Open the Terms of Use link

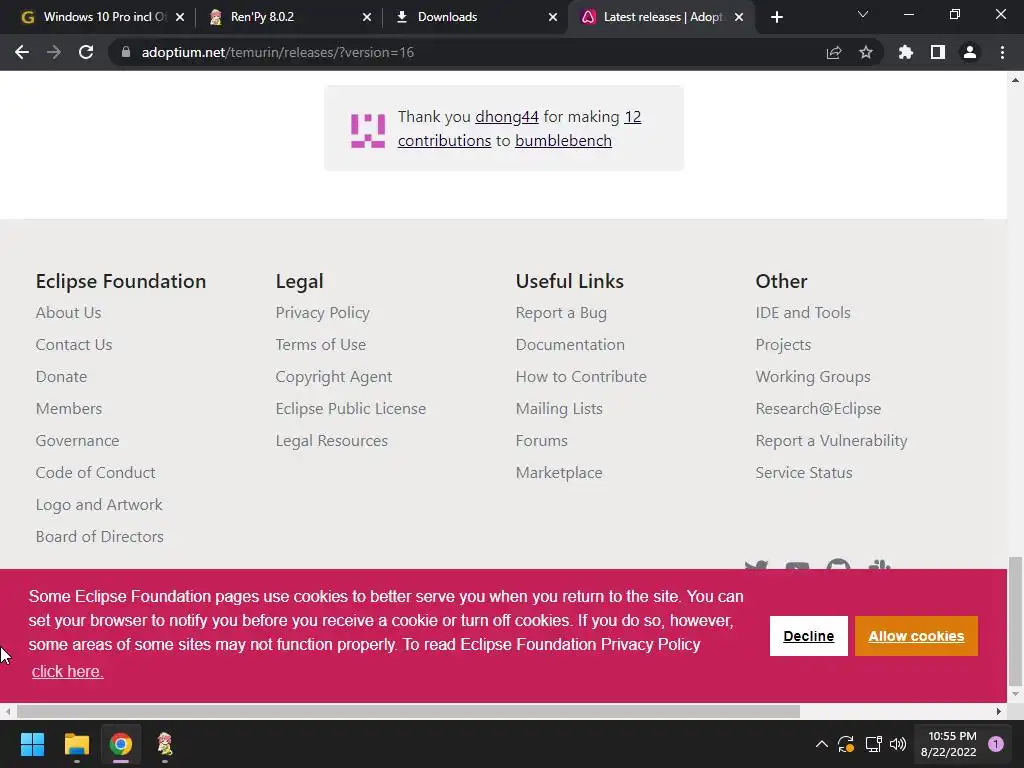321,345
